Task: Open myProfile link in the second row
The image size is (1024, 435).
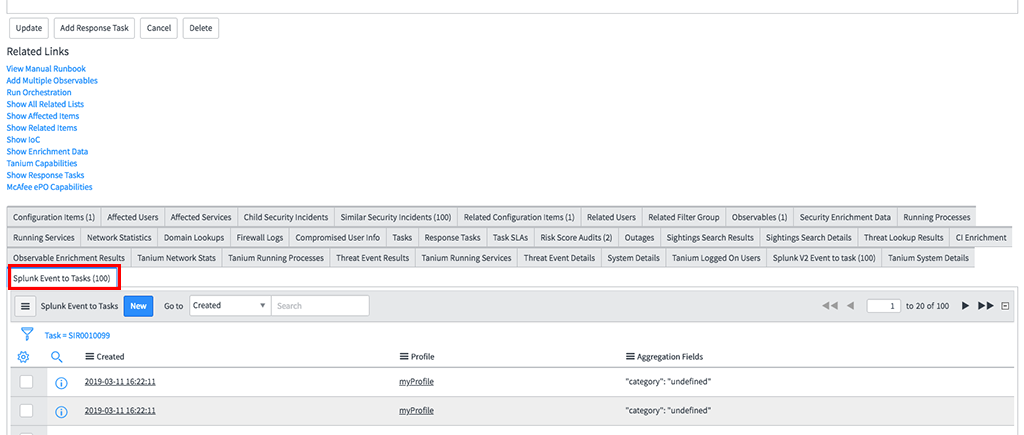Action: [x=416, y=411]
